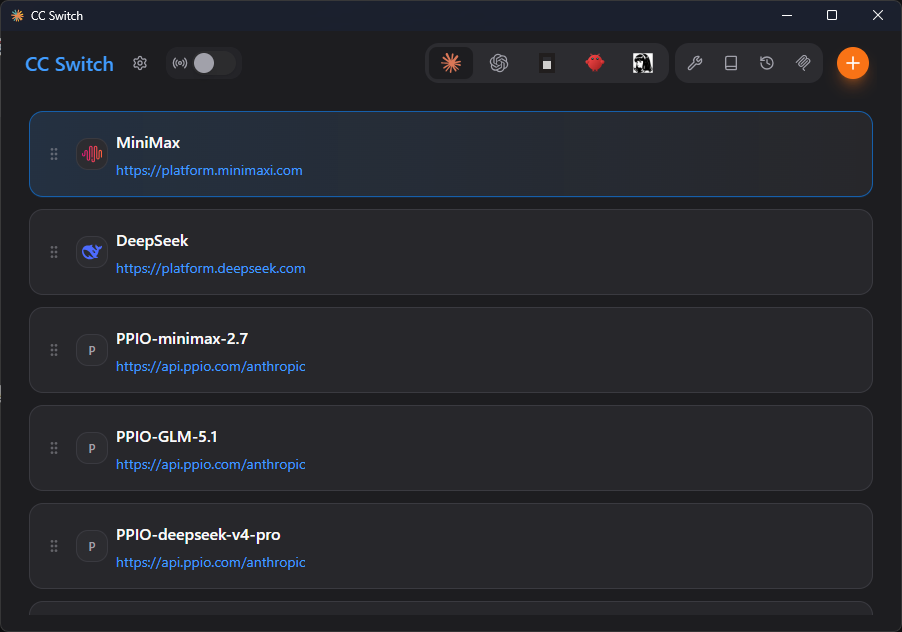Image resolution: width=902 pixels, height=632 pixels.
Task: Click the MiniMax drag handle
Action: point(53,154)
